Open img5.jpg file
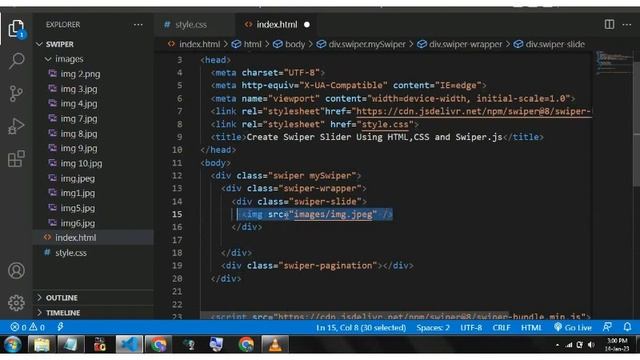This screenshot has width=640, height=360. point(78,208)
